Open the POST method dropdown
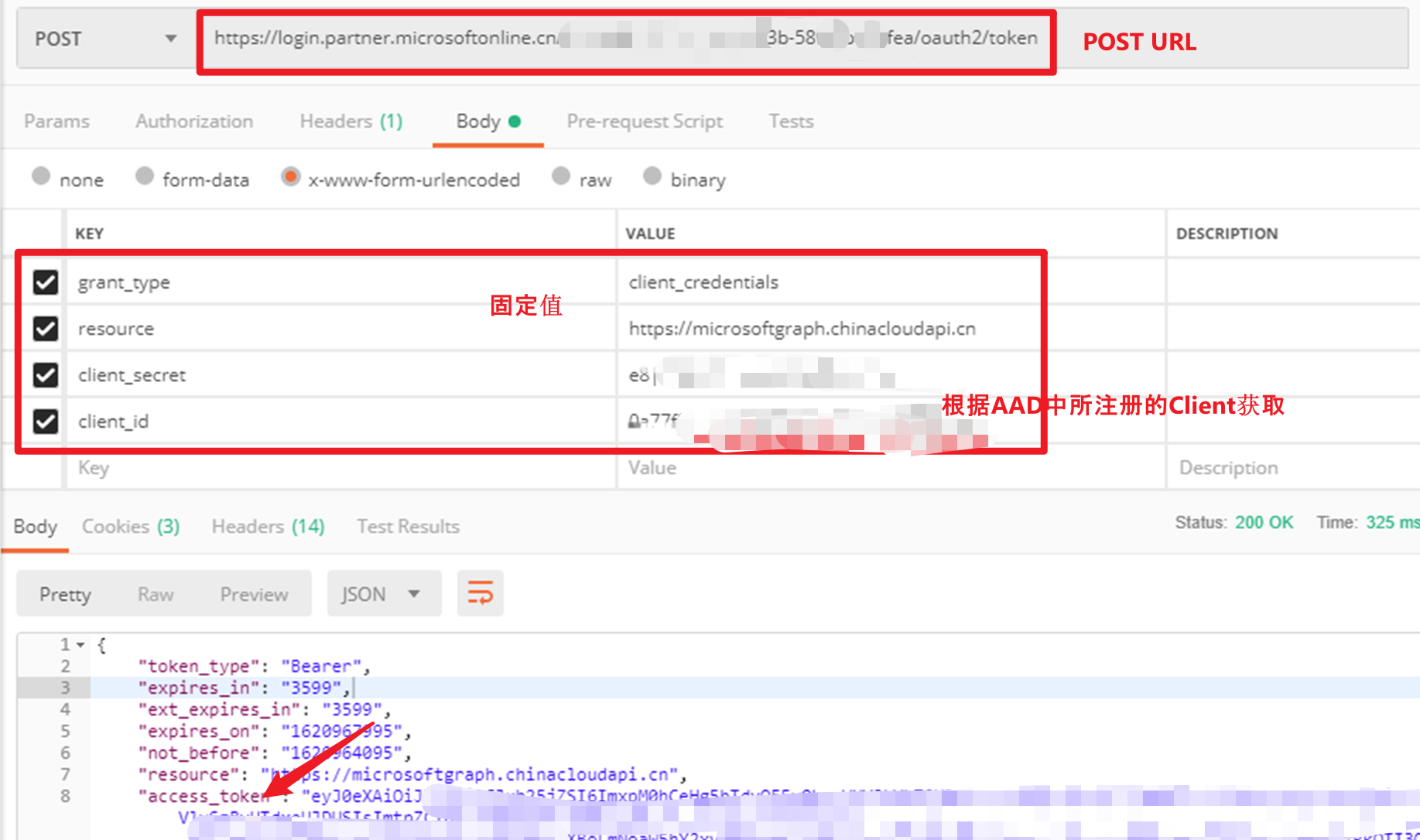The width and height of the screenshot is (1420, 840). [105, 39]
